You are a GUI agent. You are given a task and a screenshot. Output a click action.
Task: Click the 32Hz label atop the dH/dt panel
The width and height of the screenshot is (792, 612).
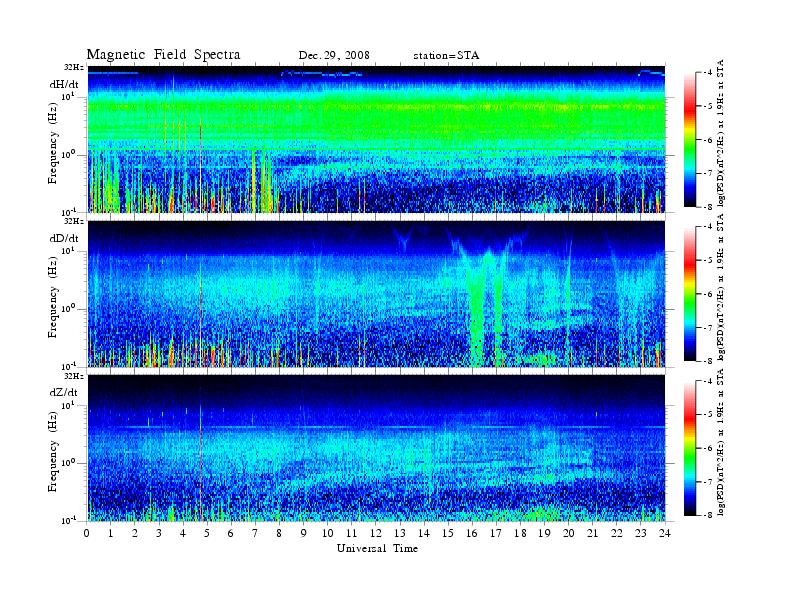pos(74,67)
